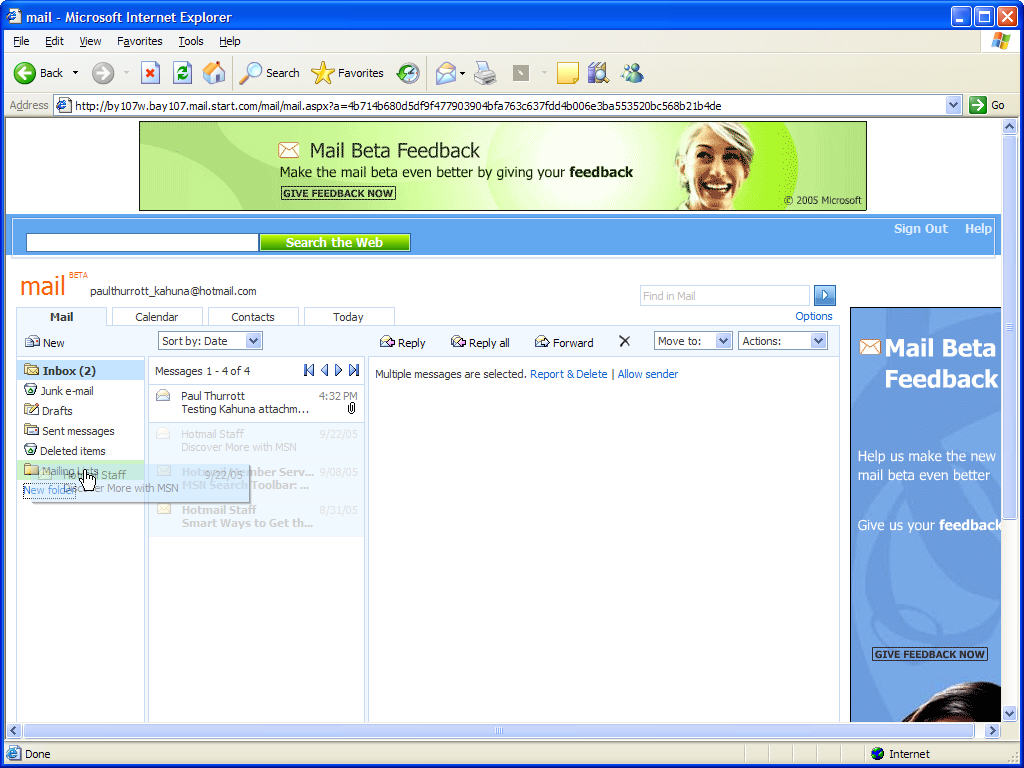Image resolution: width=1024 pixels, height=768 pixels.
Task: Stop loading with the red X toolbar icon
Action: tap(150, 73)
